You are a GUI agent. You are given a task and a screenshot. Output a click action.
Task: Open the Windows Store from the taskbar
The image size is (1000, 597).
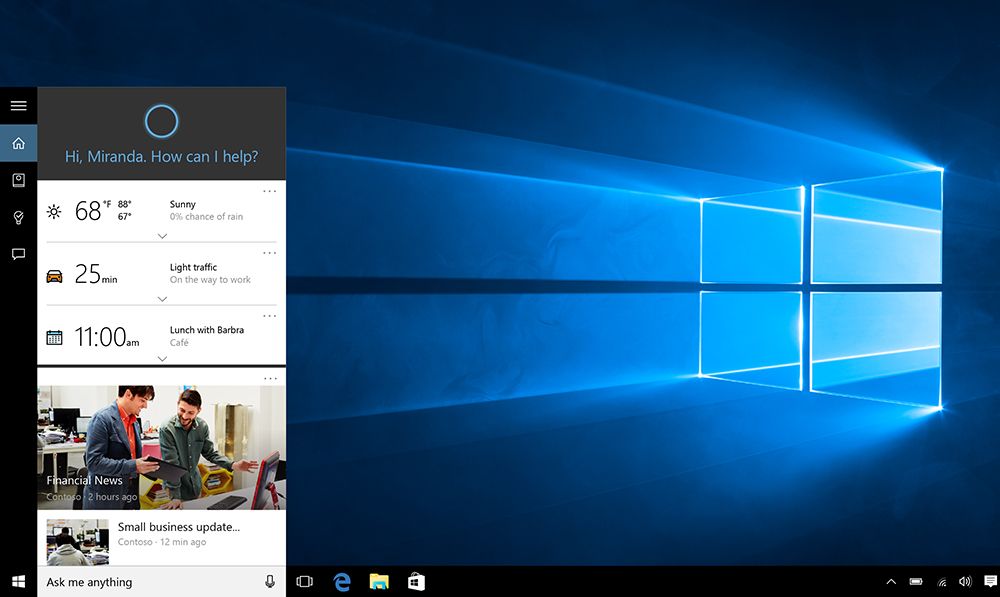coord(416,581)
